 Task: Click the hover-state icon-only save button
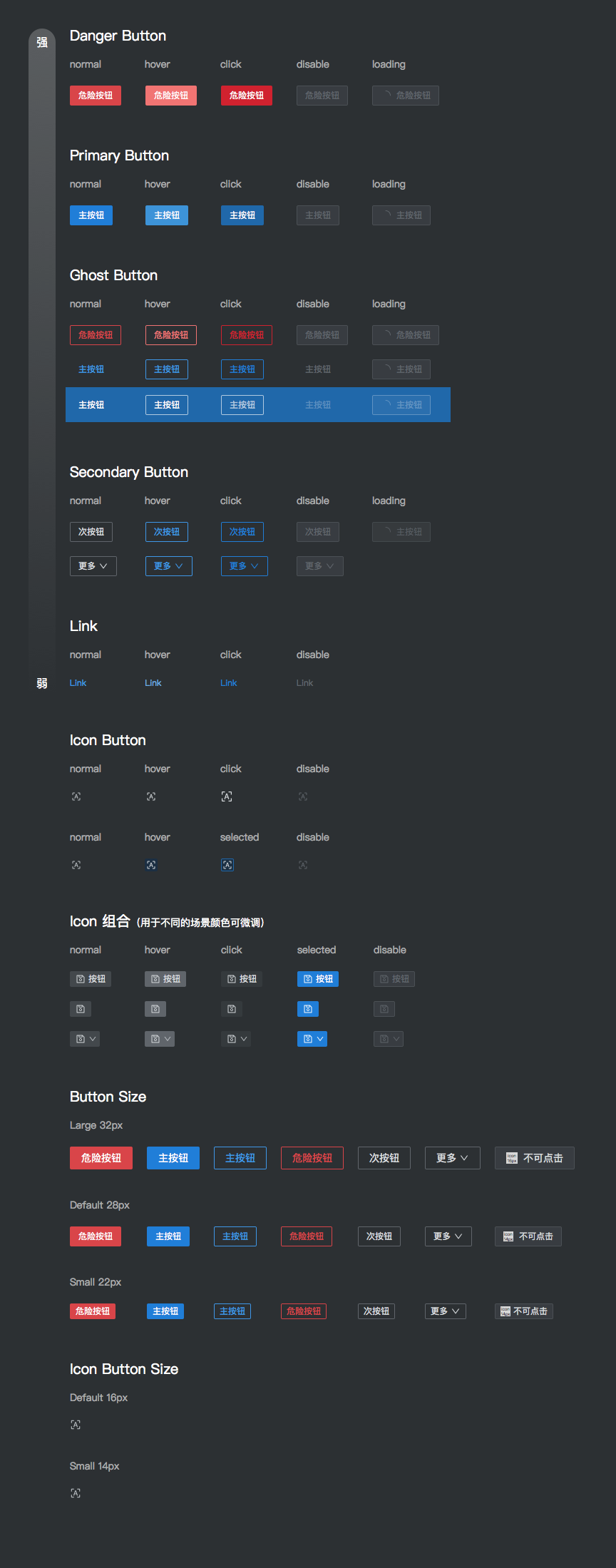155,1009
